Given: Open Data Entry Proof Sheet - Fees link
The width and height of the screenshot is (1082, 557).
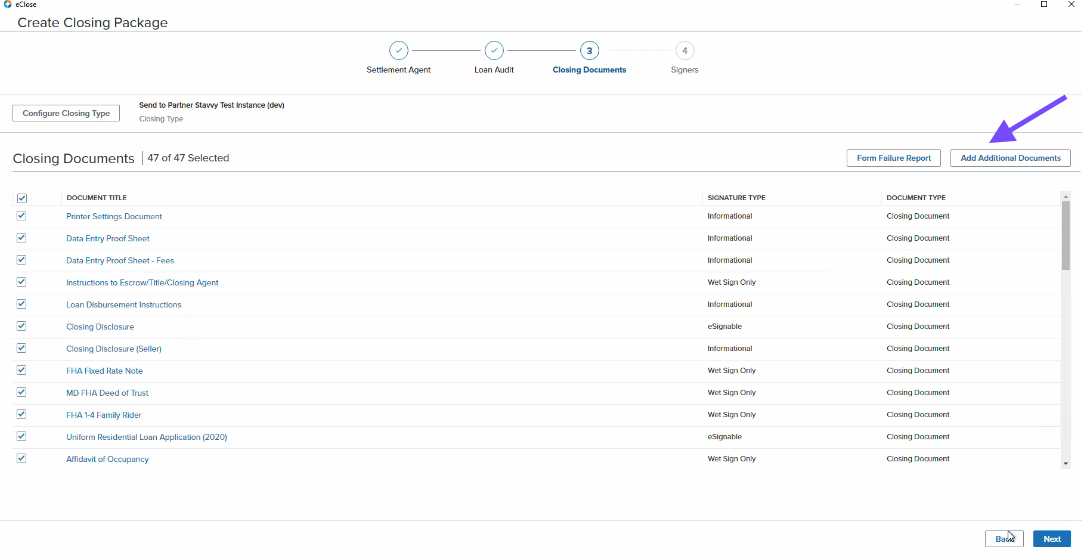Looking at the screenshot, I should coord(120,261).
